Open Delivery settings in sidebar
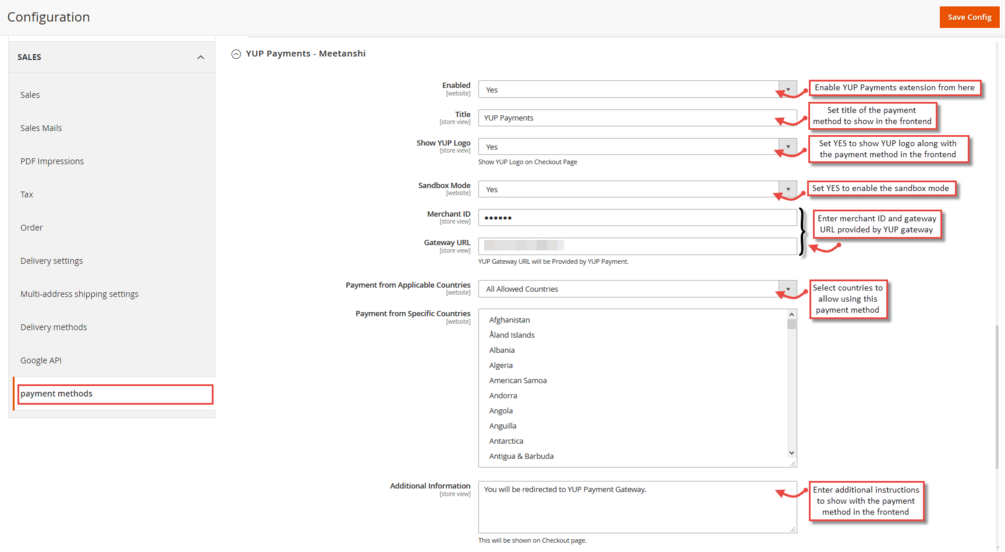This screenshot has height=552, width=1005. 51,261
